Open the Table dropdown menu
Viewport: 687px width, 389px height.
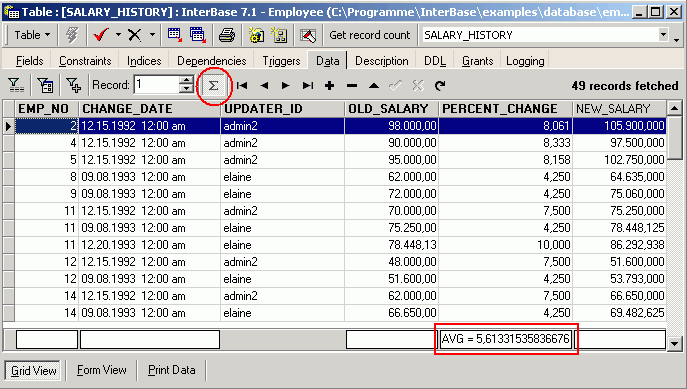click(32, 35)
